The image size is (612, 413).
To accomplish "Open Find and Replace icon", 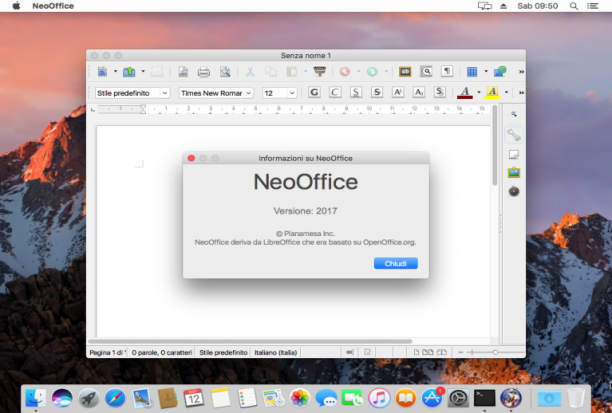I will pos(426,71).
